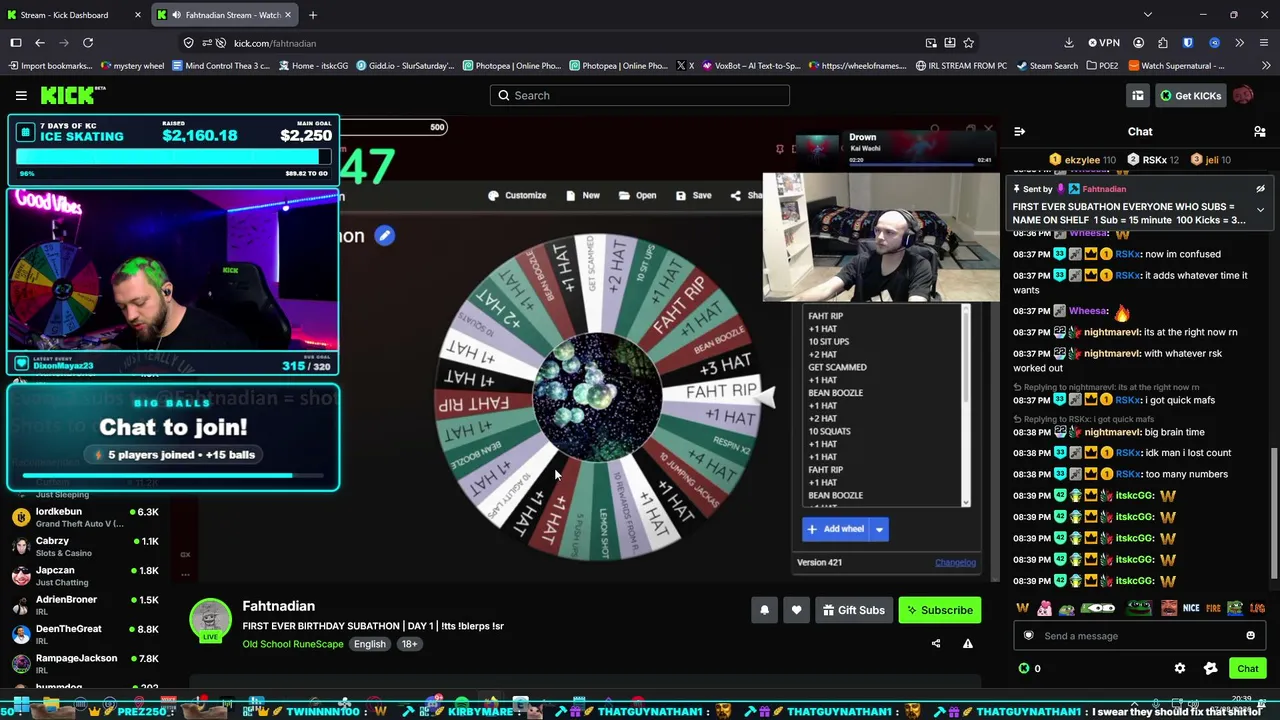Open POE2 bookmark folder

pos(1101,66)
